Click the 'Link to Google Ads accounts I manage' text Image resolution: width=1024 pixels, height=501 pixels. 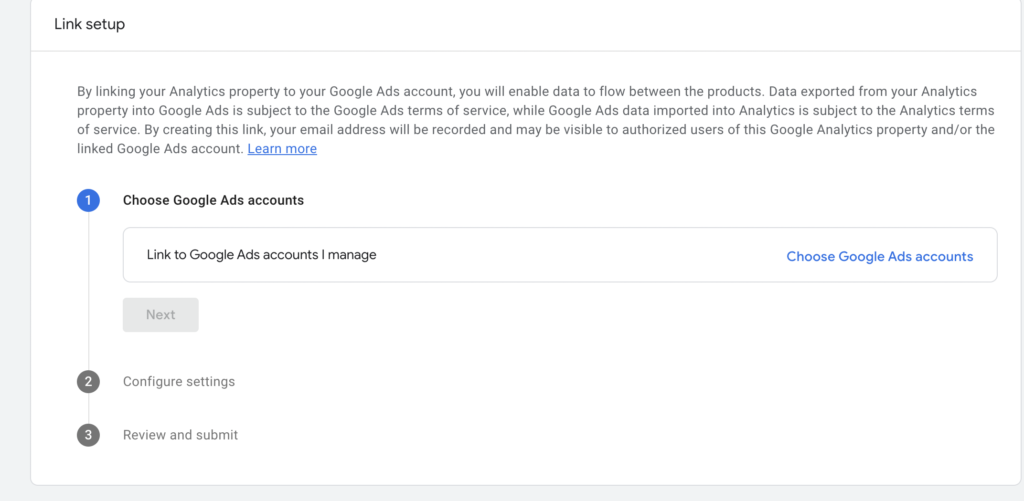coord(261,255)
